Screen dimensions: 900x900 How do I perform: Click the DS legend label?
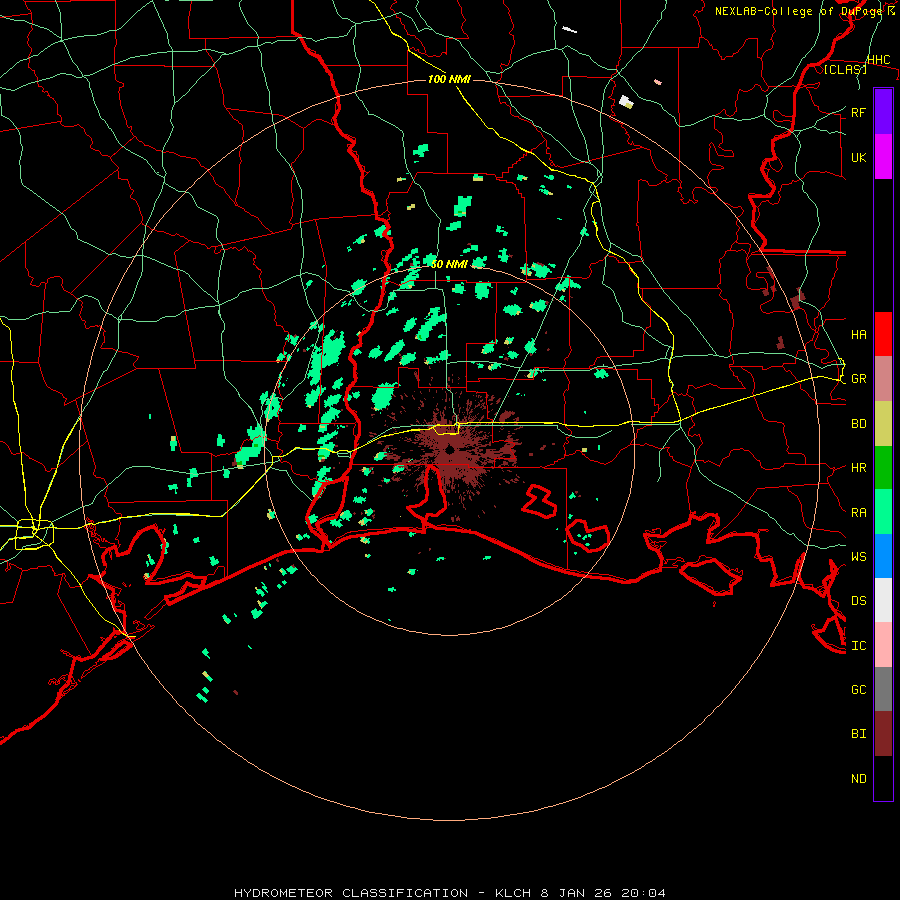click(858, 601)
